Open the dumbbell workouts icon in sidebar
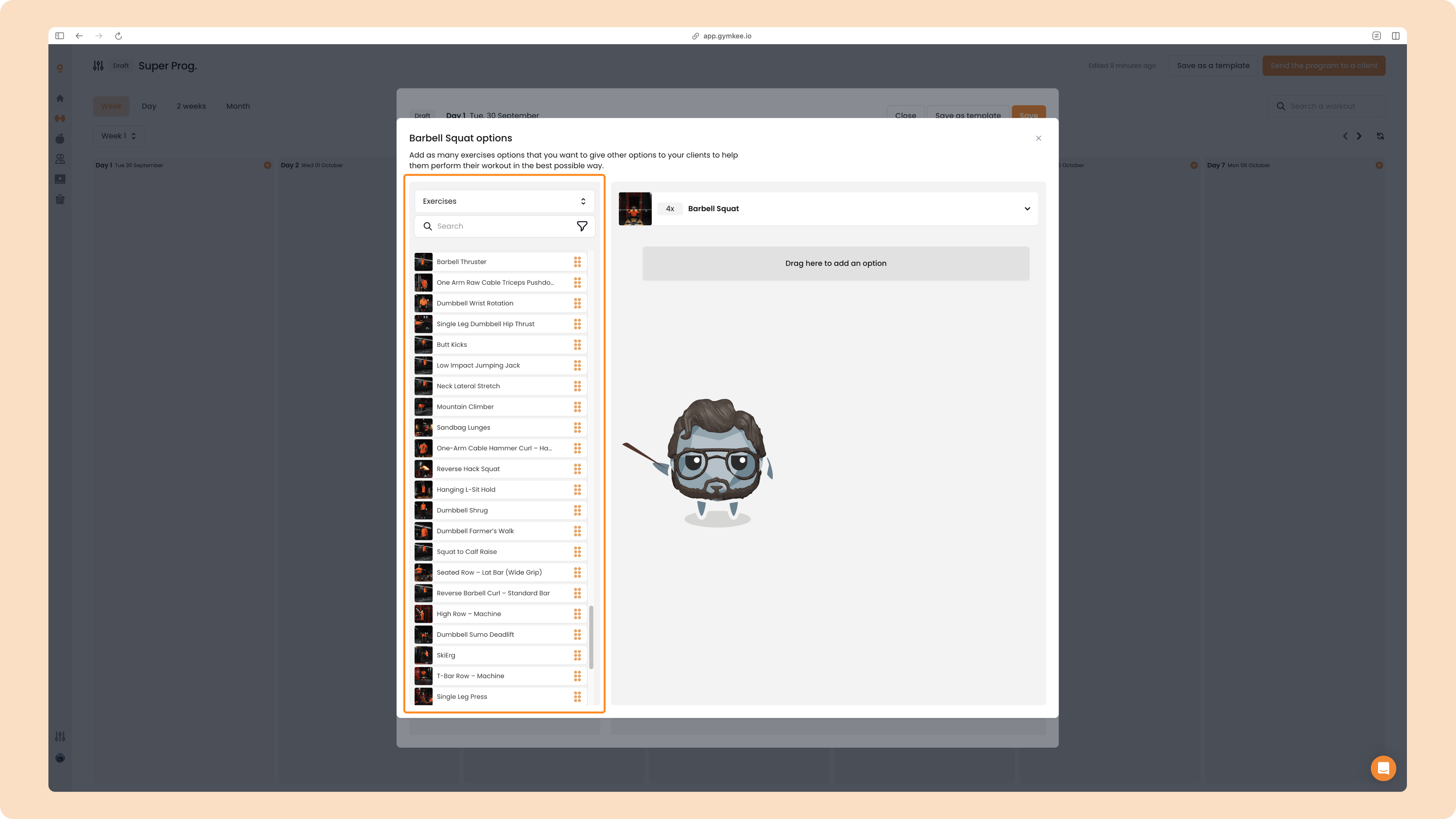 [60, 119]
